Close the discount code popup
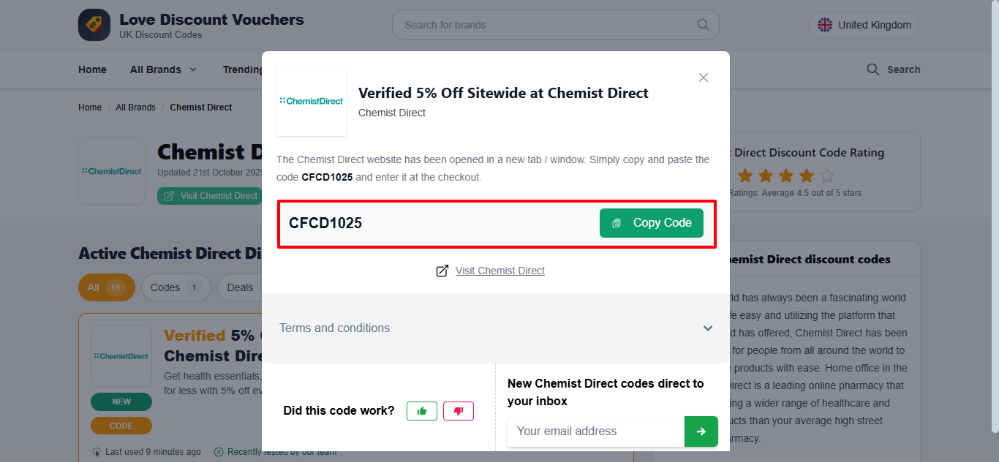The image size is (999, 462). tap(703, 77)
